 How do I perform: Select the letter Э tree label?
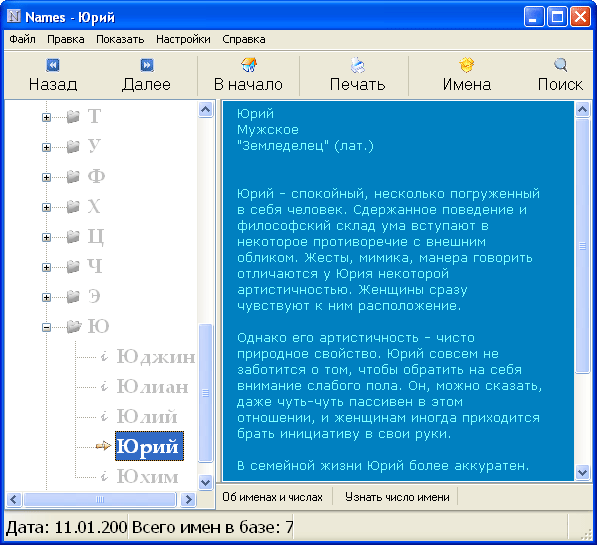(94, 297)
